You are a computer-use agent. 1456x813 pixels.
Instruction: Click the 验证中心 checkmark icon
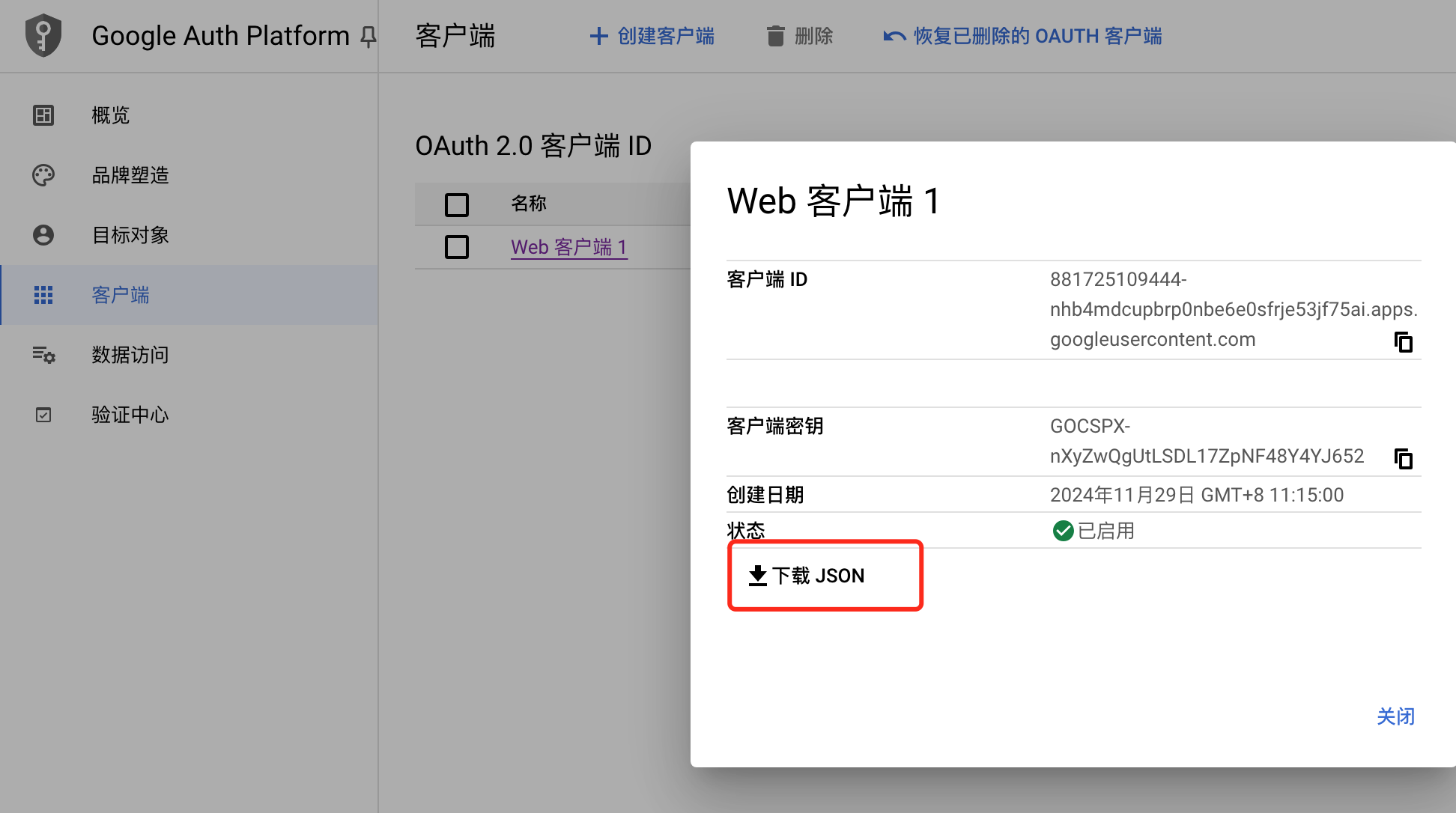tap(43, 415)
